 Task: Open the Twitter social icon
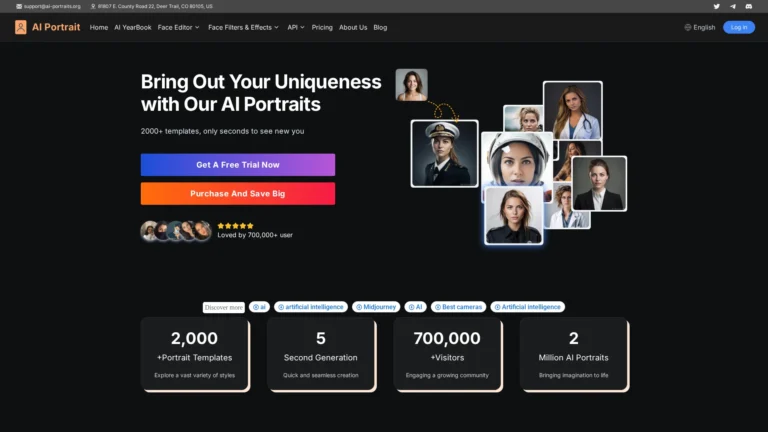[716, 6]
